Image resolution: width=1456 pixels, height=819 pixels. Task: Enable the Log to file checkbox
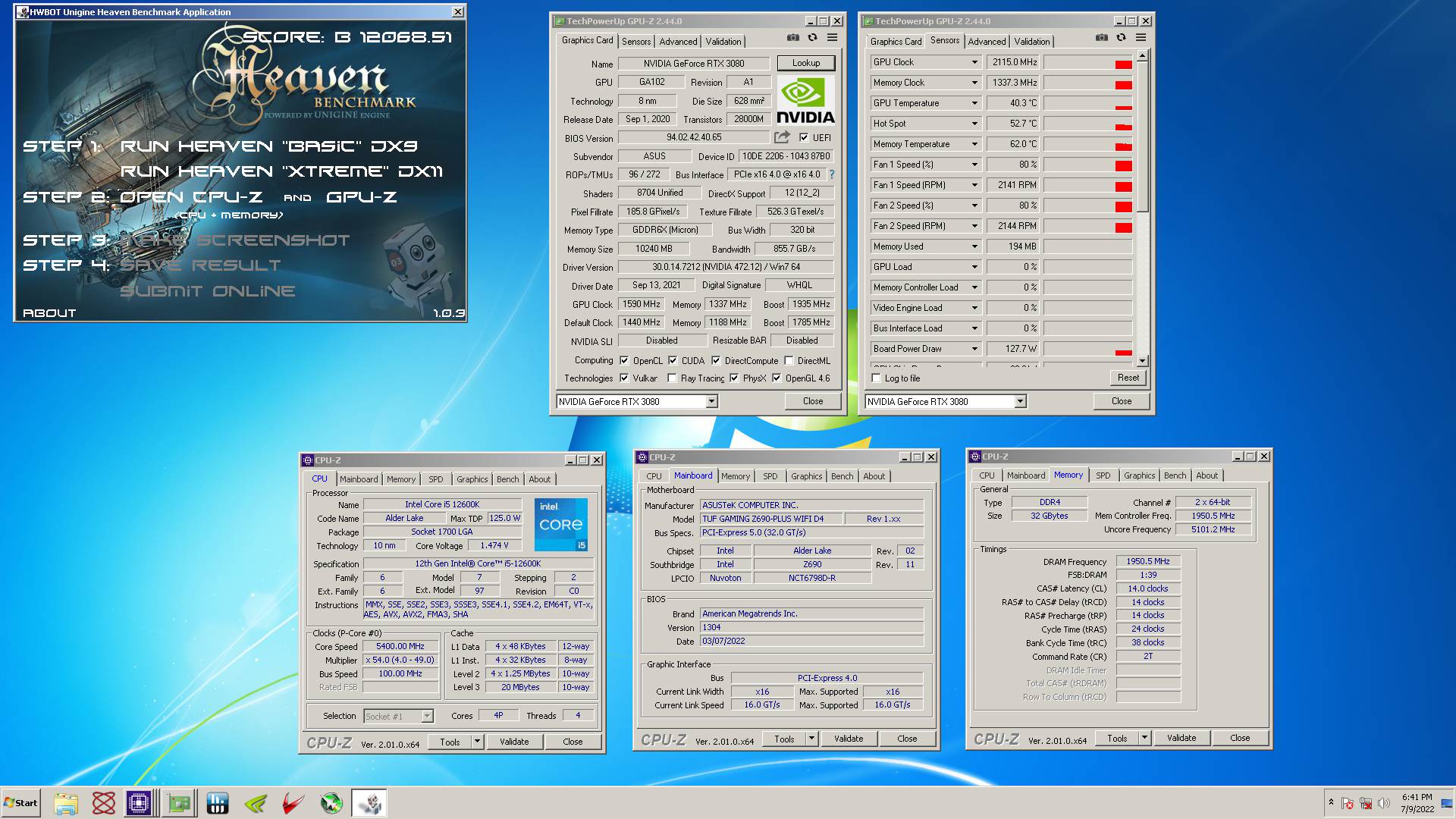[877, 378]
